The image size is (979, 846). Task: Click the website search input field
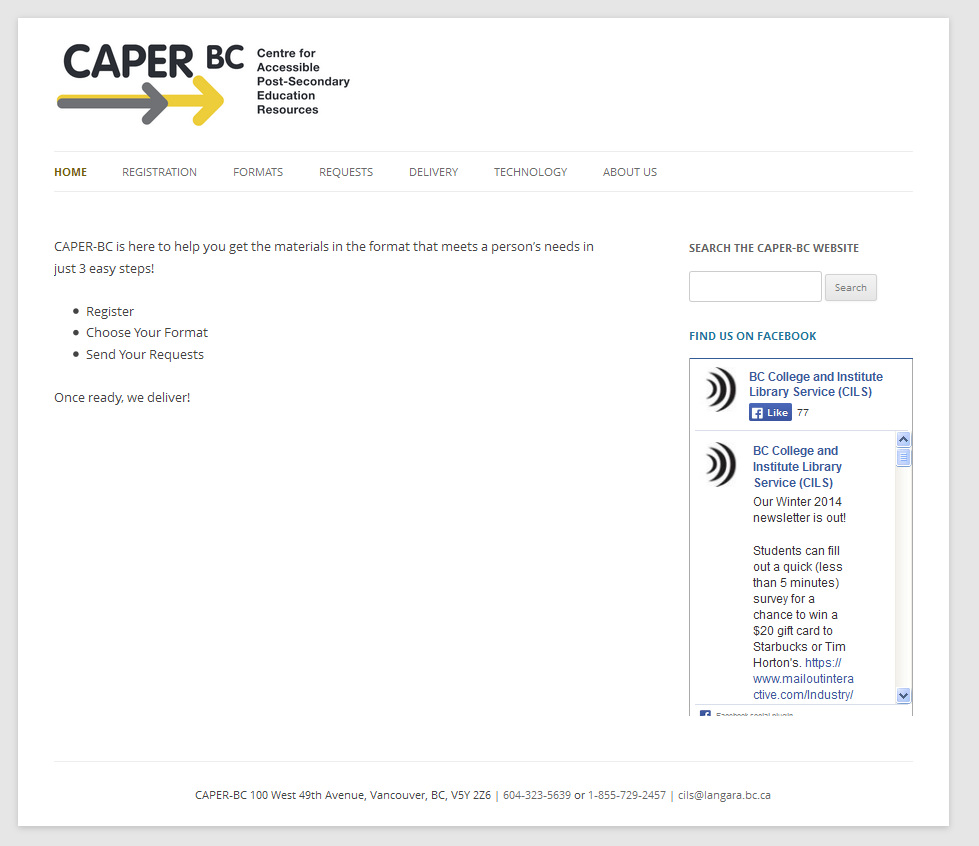pos(755,287)
